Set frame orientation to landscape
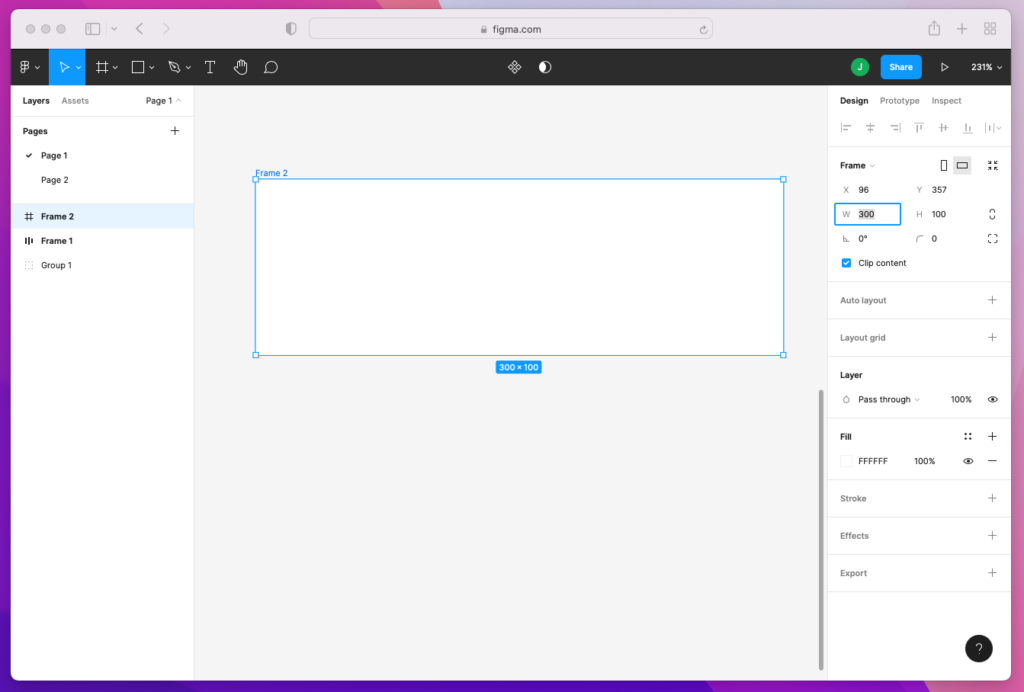The width and height of the screenshot is (1024, 692). [x=962, y=166]
